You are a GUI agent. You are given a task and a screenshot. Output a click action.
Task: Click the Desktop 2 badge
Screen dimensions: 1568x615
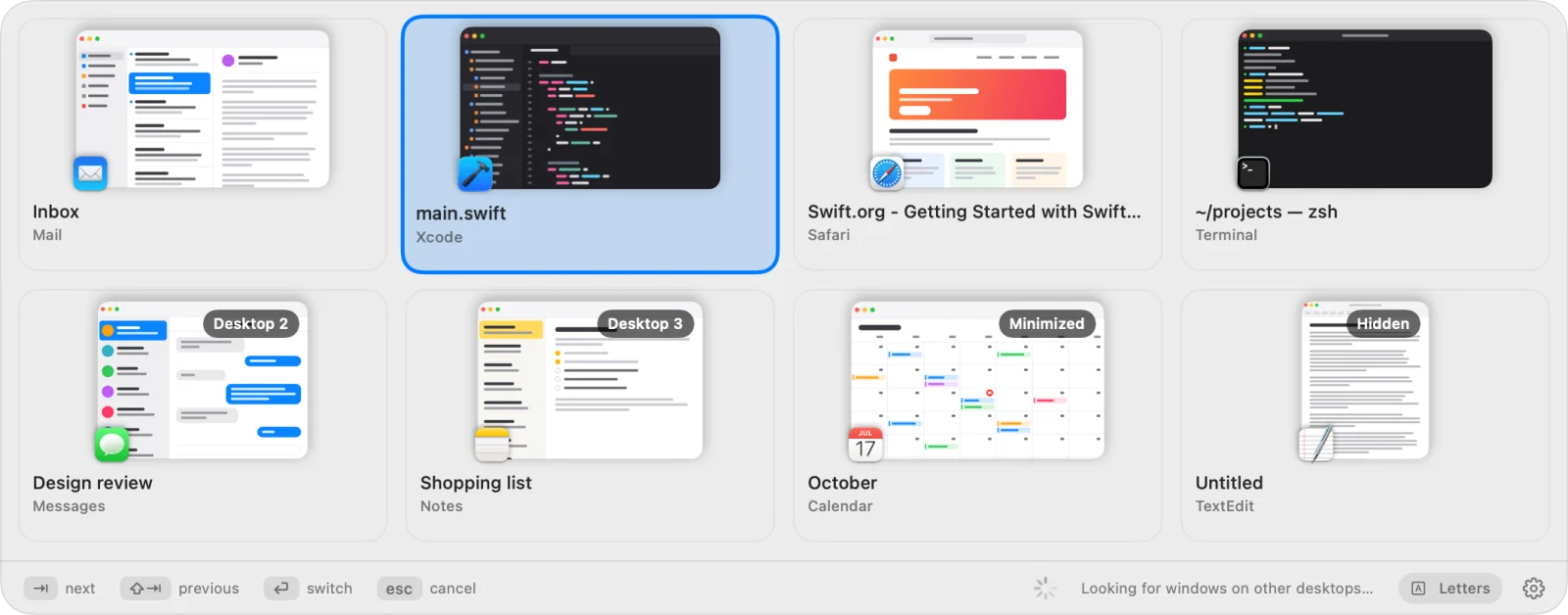pos(251,324)
